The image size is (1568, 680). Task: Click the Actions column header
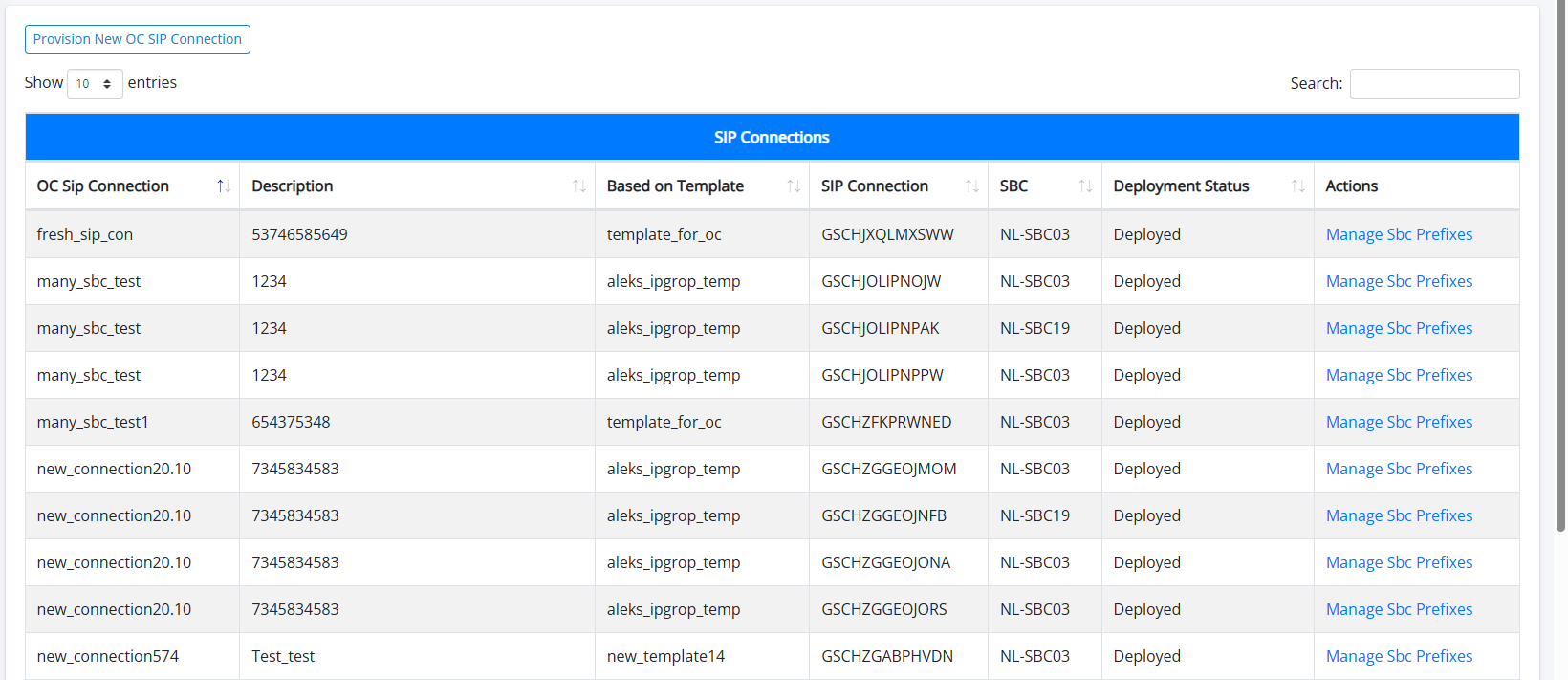(x=1352, y=186)
